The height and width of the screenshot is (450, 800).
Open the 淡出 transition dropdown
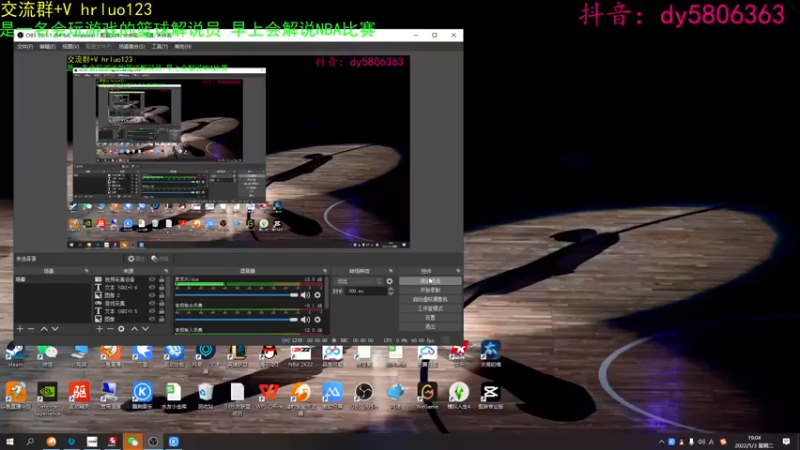[x=358, y=281]
